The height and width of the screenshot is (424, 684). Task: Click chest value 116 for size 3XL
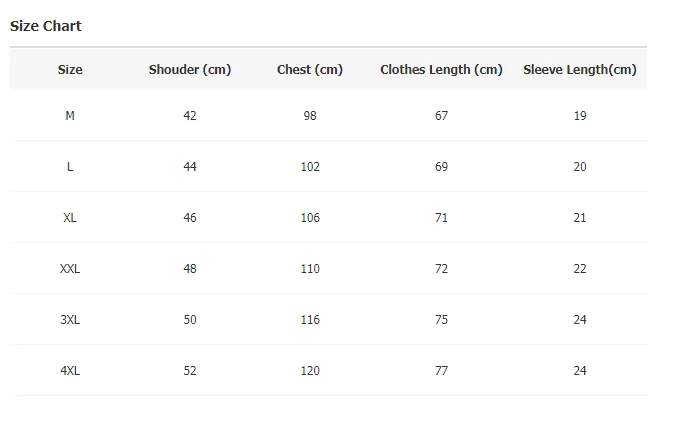310,320
